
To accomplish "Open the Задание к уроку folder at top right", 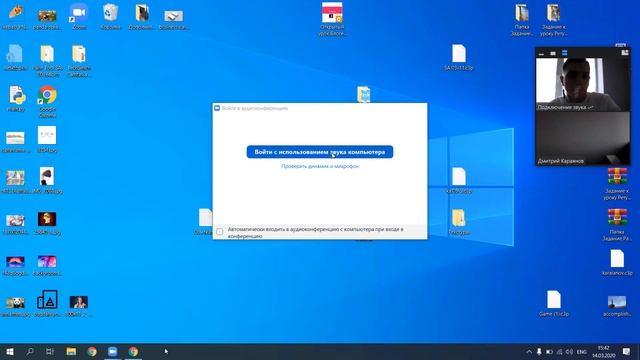I will (x=553, y=20).
